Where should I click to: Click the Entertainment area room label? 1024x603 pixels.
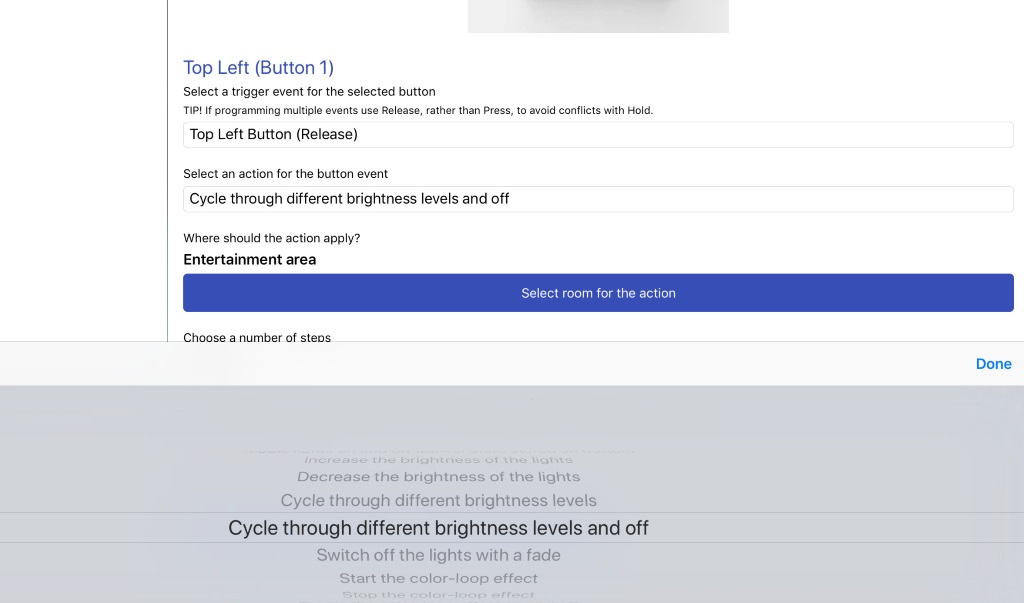tap(249, 259)
